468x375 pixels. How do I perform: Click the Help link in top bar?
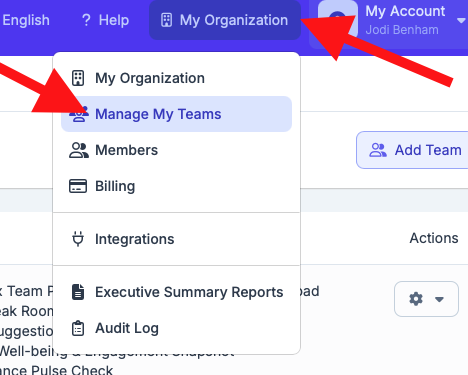pyautogui.click(x=105, y=20)
